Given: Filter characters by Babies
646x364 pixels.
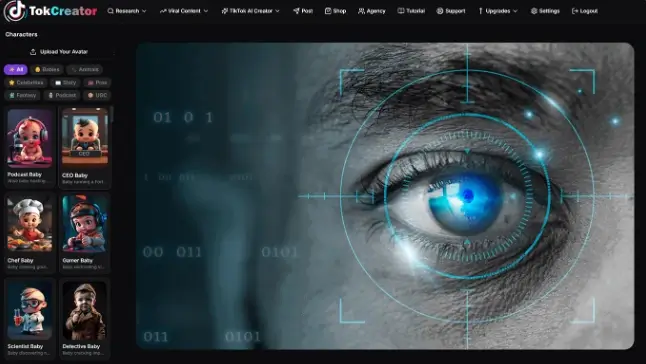Looking at the screenshot, I should click(x=47, y=70).
